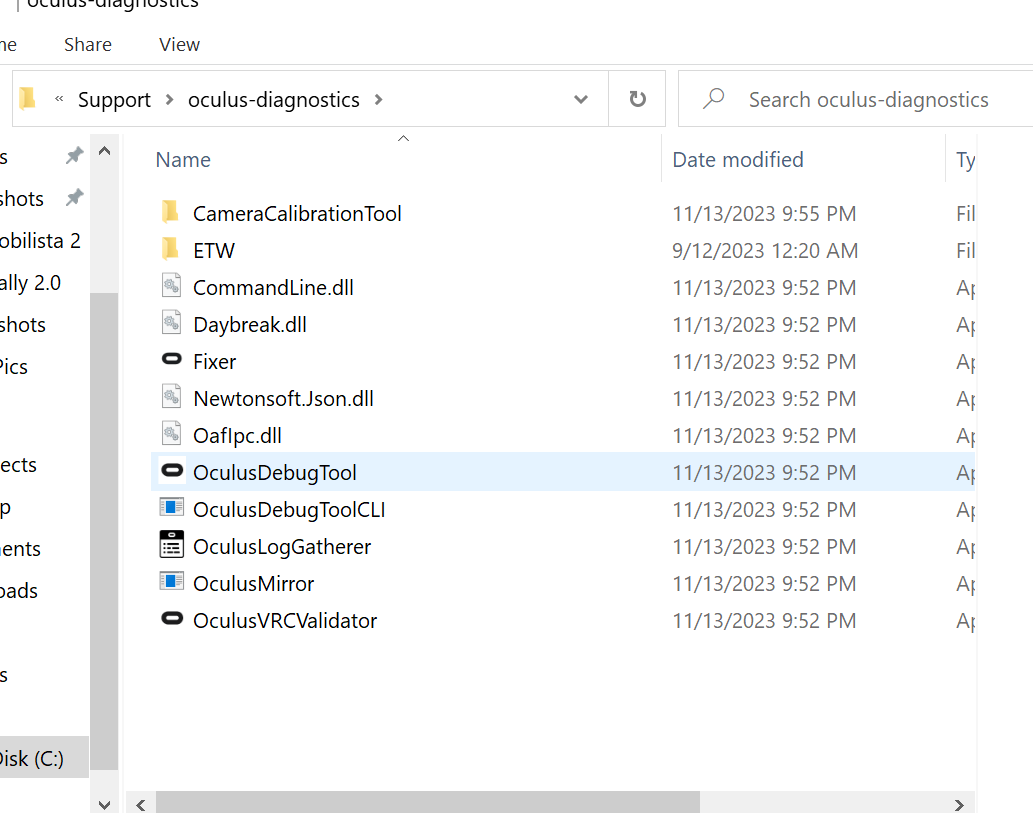Open the chevron after oculus-diagnostics breadcrumb
Image resolution: width=1033 pixels, height=813 pixels.
click(378, 99)
